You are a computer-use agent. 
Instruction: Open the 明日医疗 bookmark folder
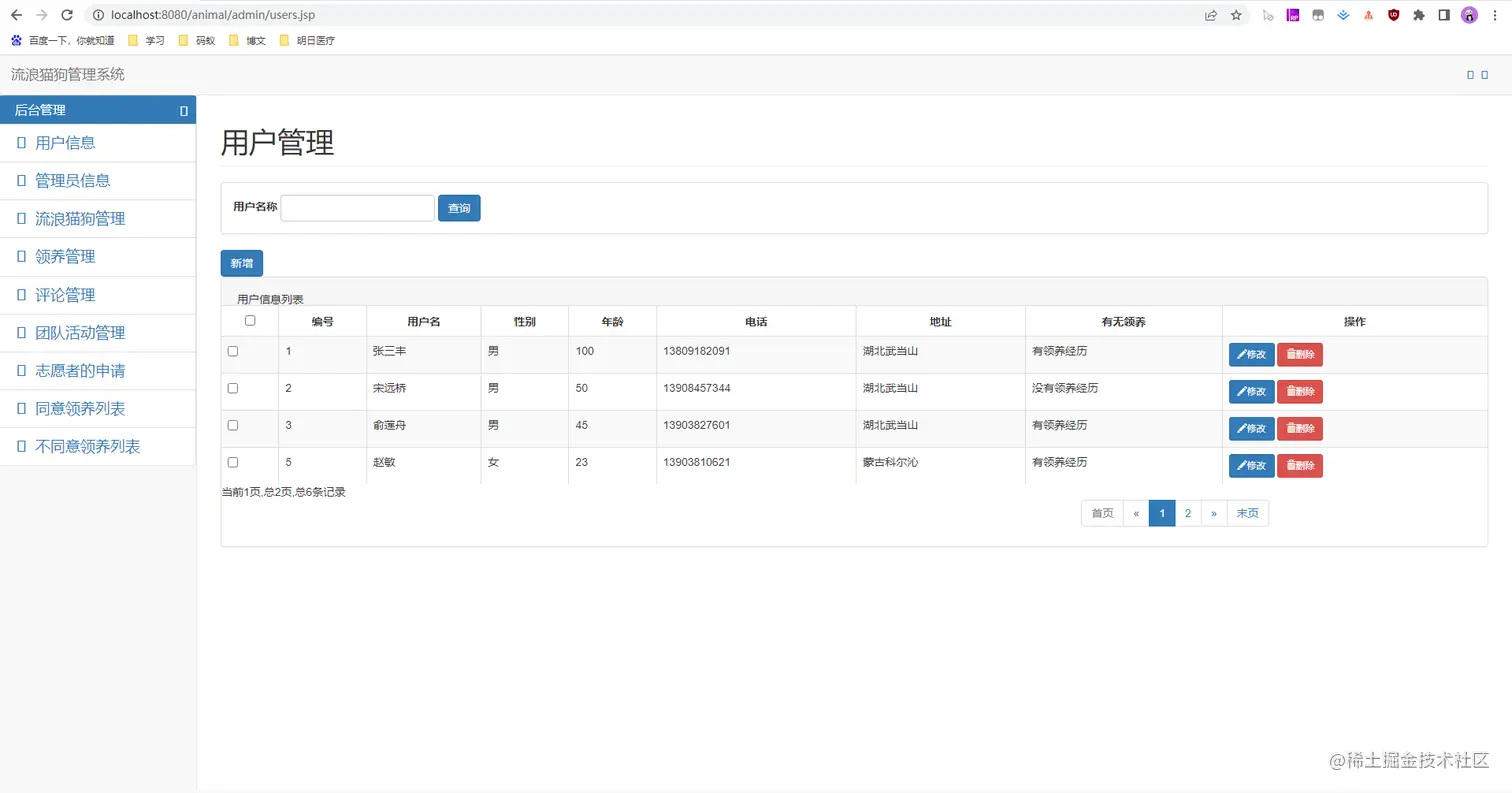tap(307, 41)
